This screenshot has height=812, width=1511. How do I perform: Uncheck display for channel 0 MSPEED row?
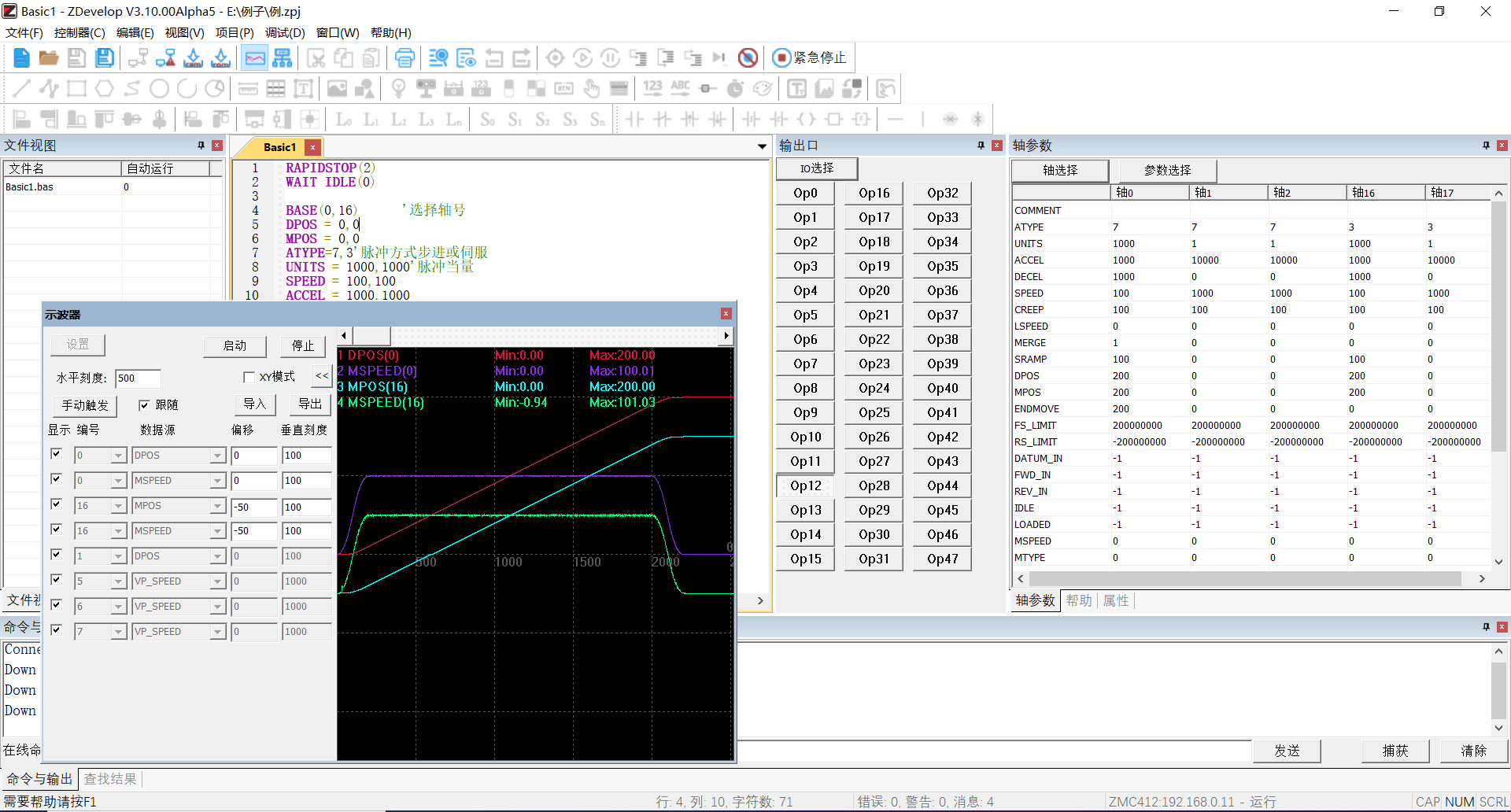56,479
